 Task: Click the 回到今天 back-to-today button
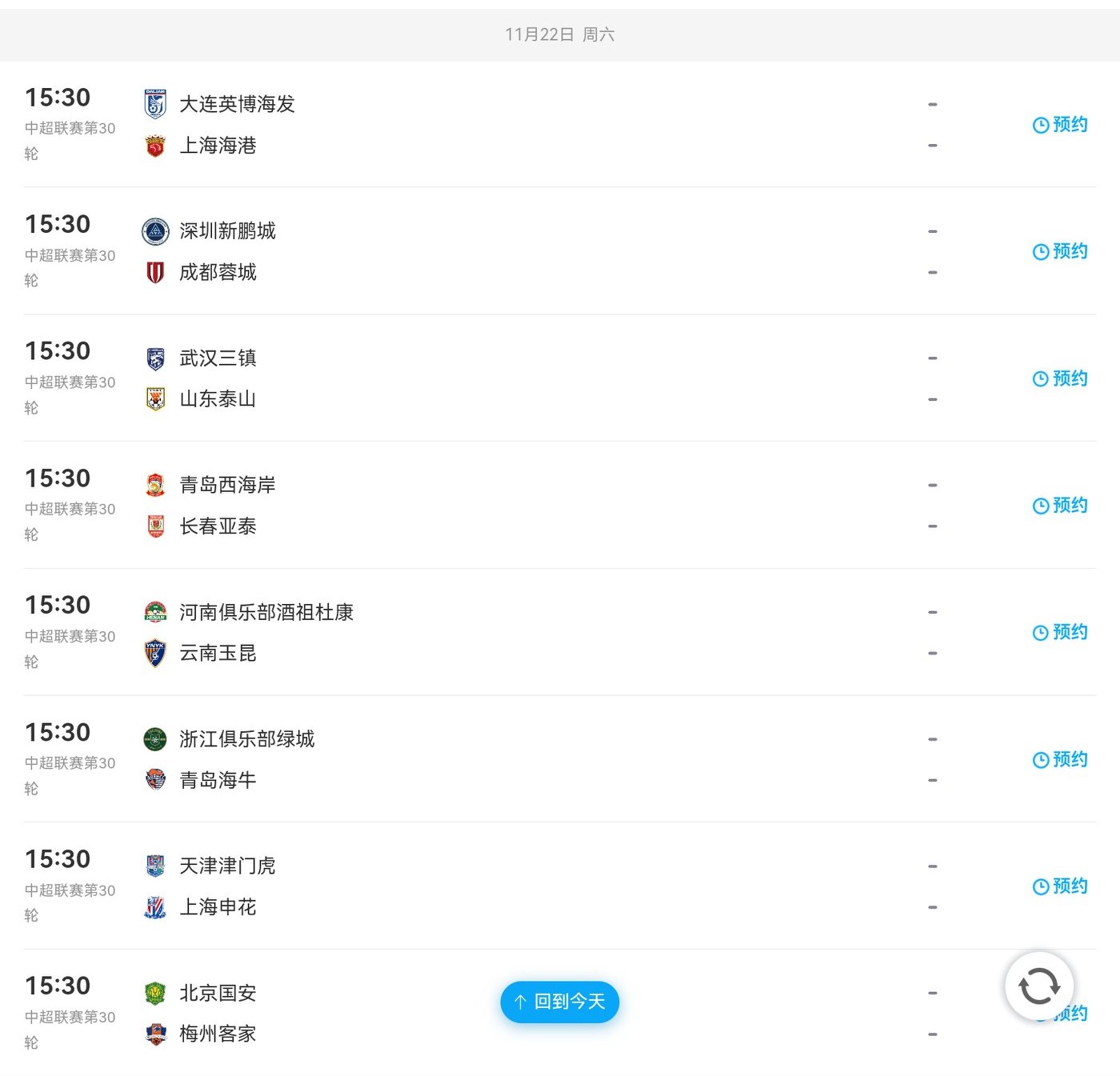pyautogui.click(x=560, y=1002)
